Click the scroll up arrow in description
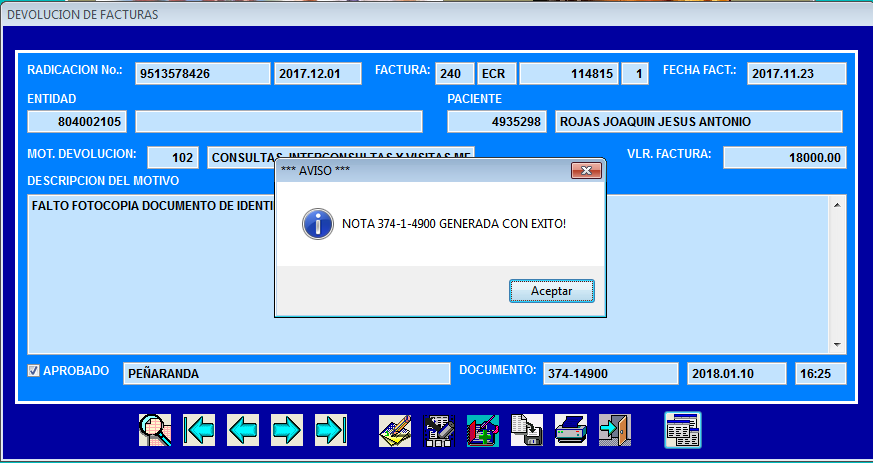This screenshot has width=873, height=463. click(x=837, y=205)
